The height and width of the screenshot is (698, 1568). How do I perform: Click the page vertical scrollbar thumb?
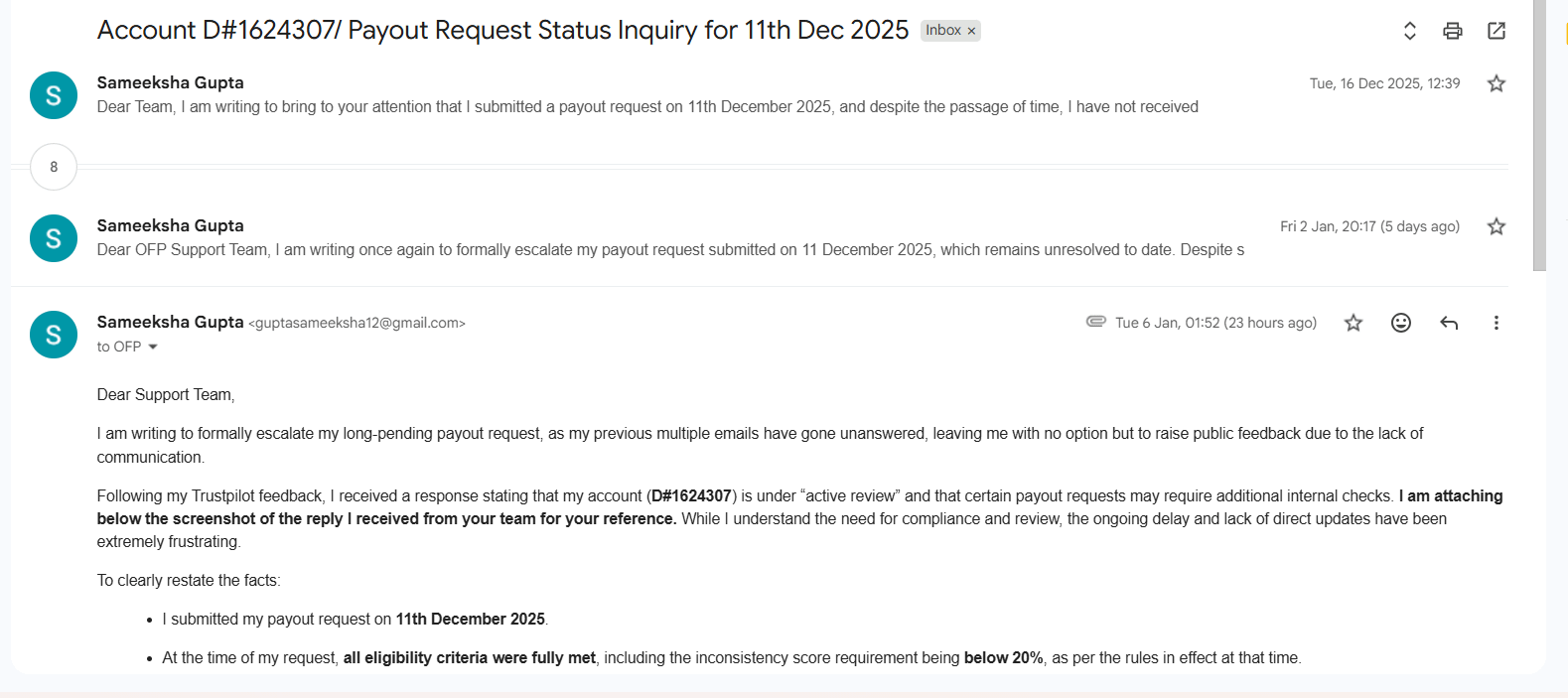tap(1539, 135)
